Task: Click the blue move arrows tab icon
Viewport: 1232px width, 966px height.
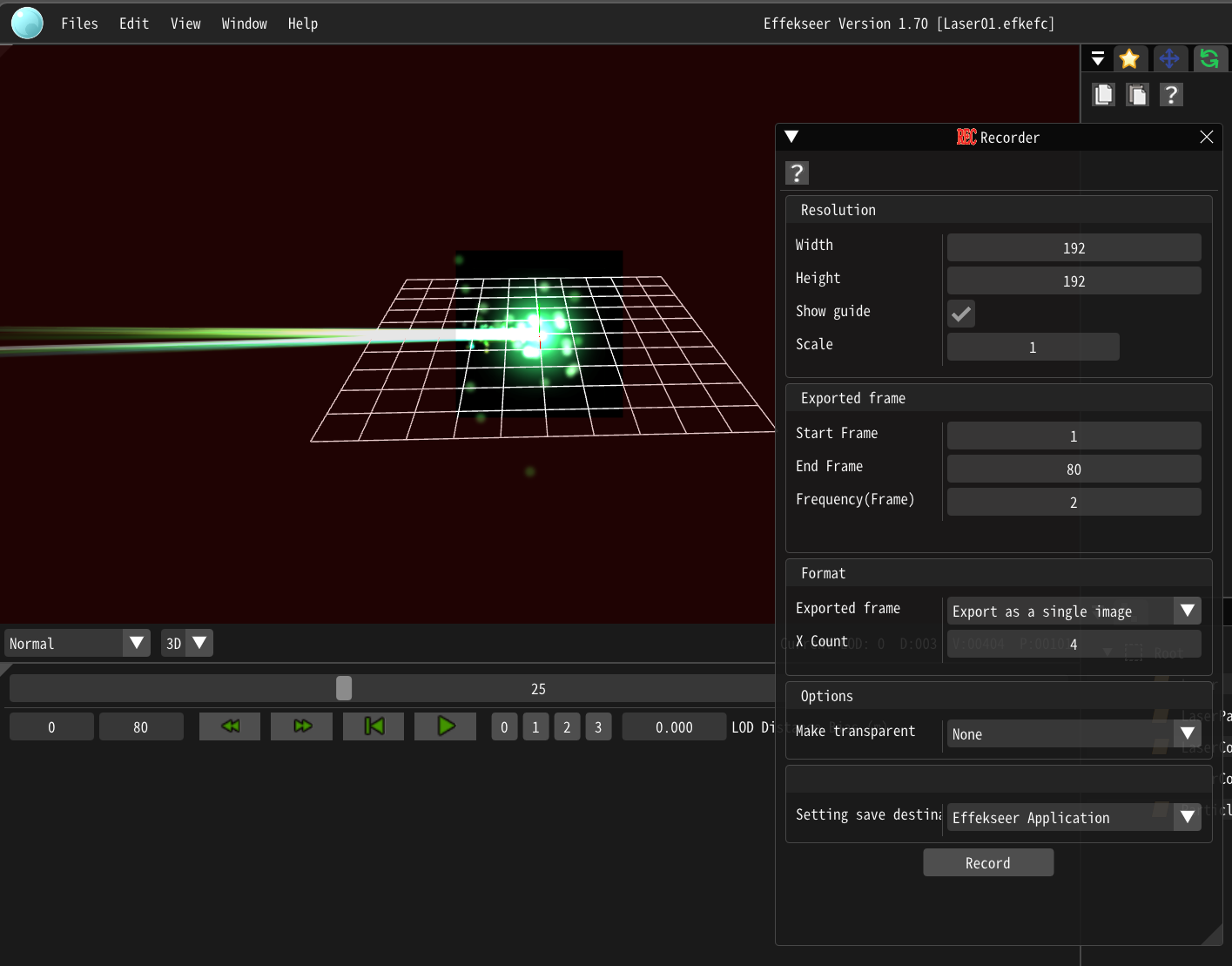Action: (x=1169, y=58)
